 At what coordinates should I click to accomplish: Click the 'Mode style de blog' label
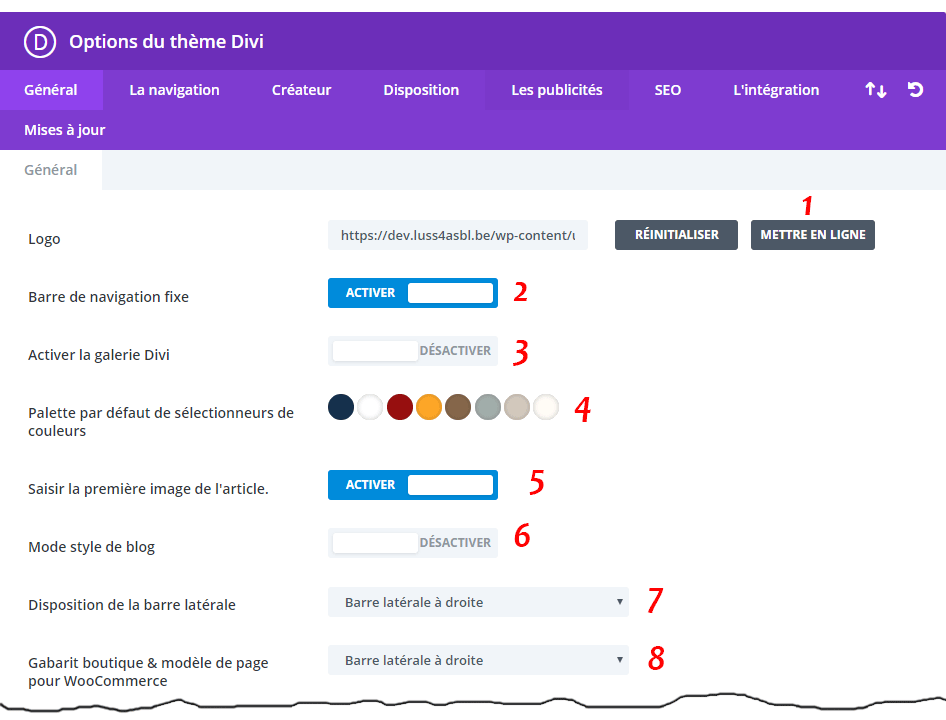[92, 547]
